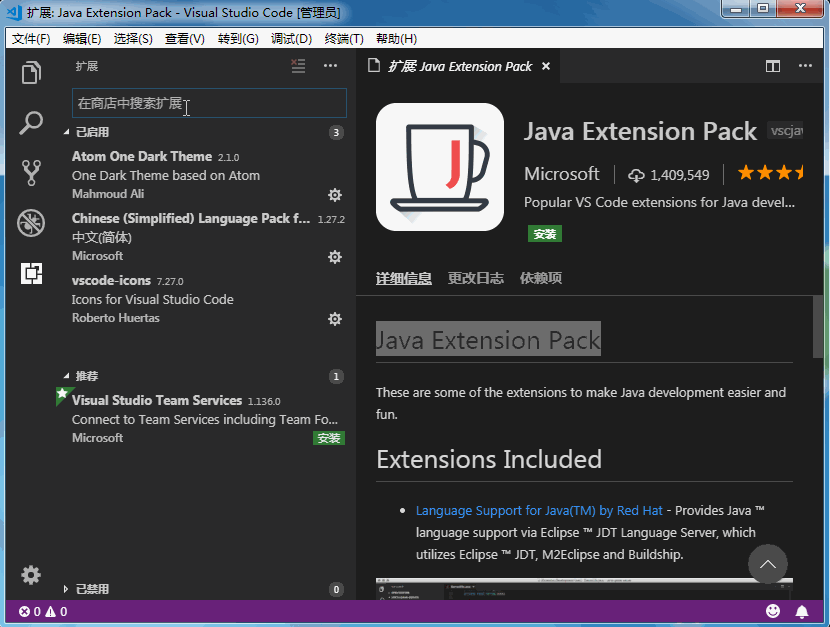Click the Microsoft publisher name in header
This screenshot has width=830, height=627.
tap(562, 174)
